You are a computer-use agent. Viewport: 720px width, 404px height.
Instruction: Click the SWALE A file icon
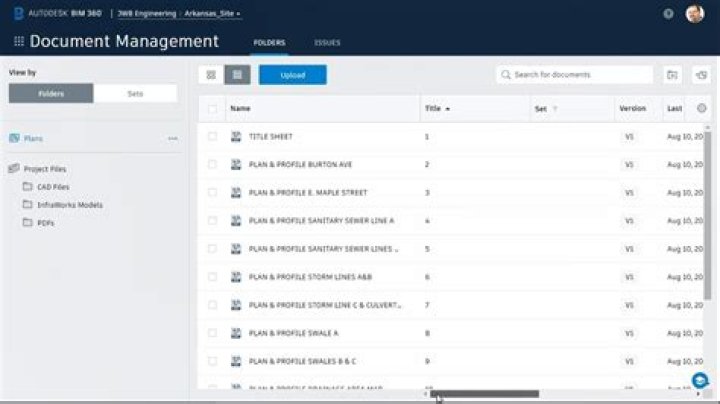[236, 333]
